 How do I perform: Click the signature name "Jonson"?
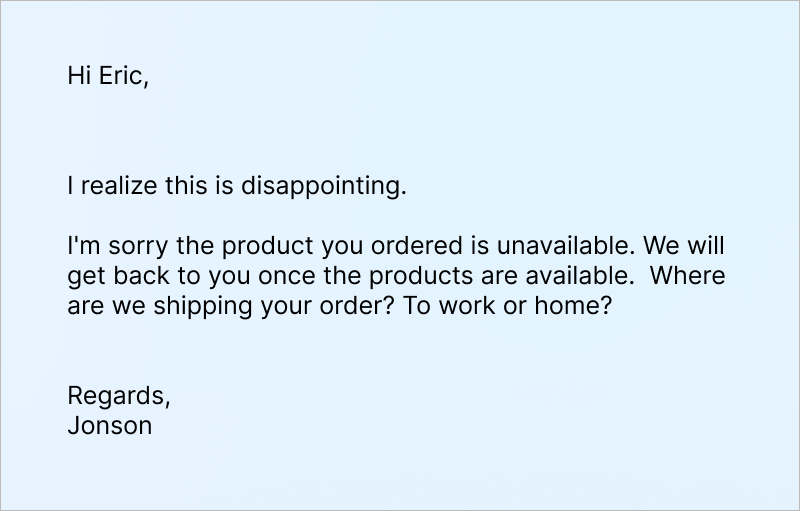click(110, 426)
